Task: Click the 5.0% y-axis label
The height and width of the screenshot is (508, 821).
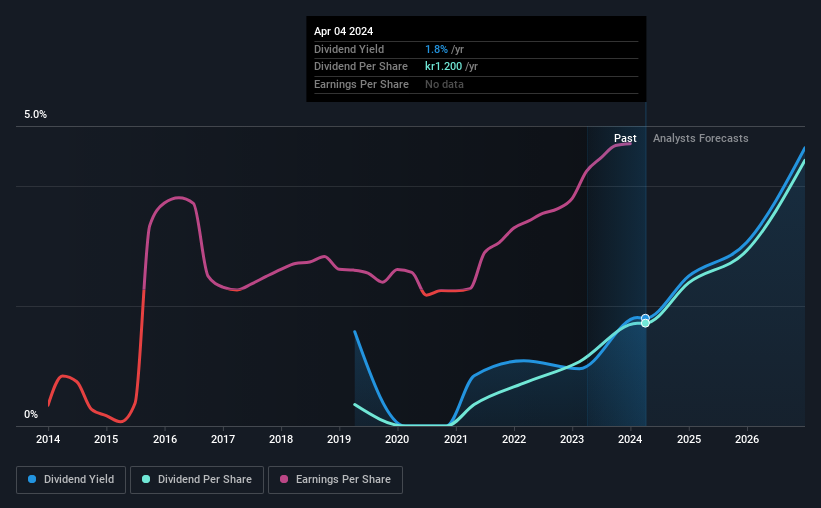Action: (x=36, y=115)
